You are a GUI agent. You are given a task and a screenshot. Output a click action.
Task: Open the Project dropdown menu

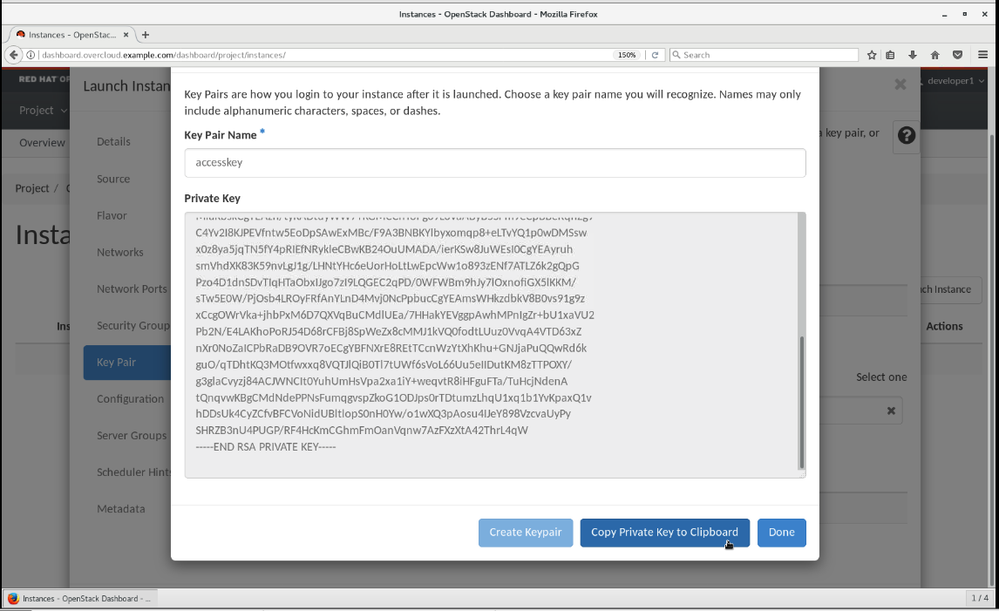[x=43, y=110]
